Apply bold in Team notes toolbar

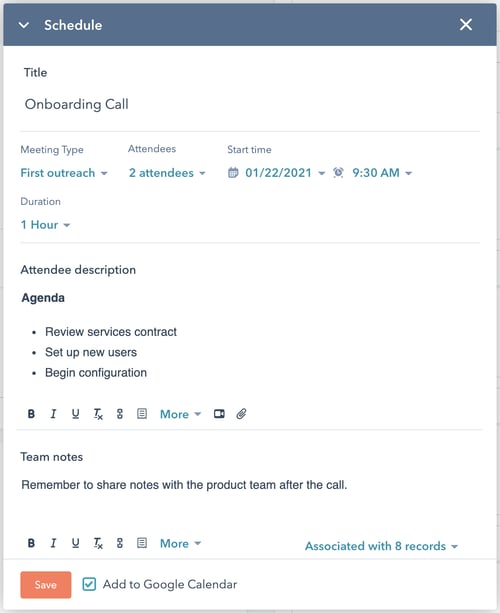click(31, 543)
